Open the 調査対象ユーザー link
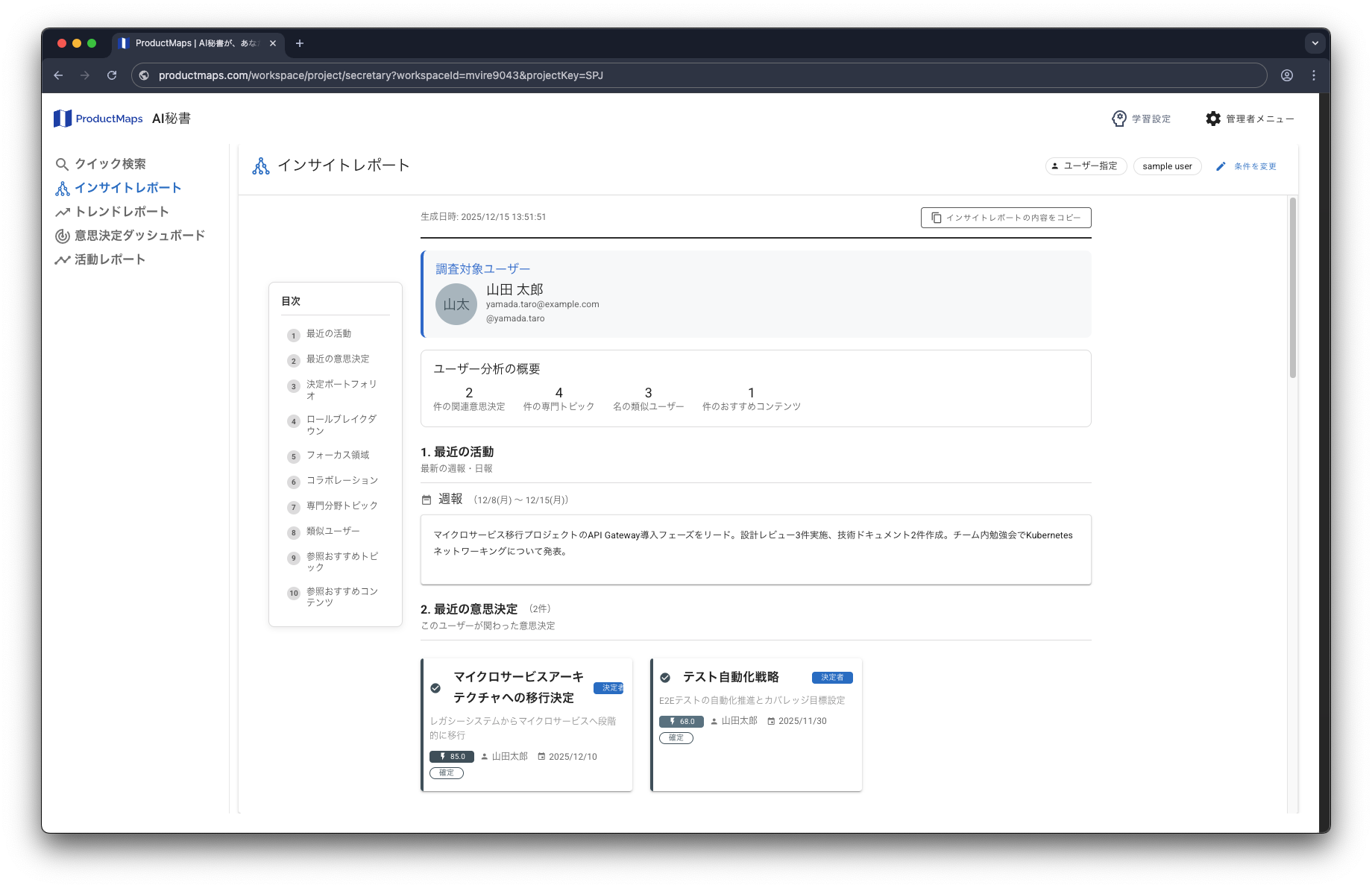1372x888 pixels. [x=482, y=268]
